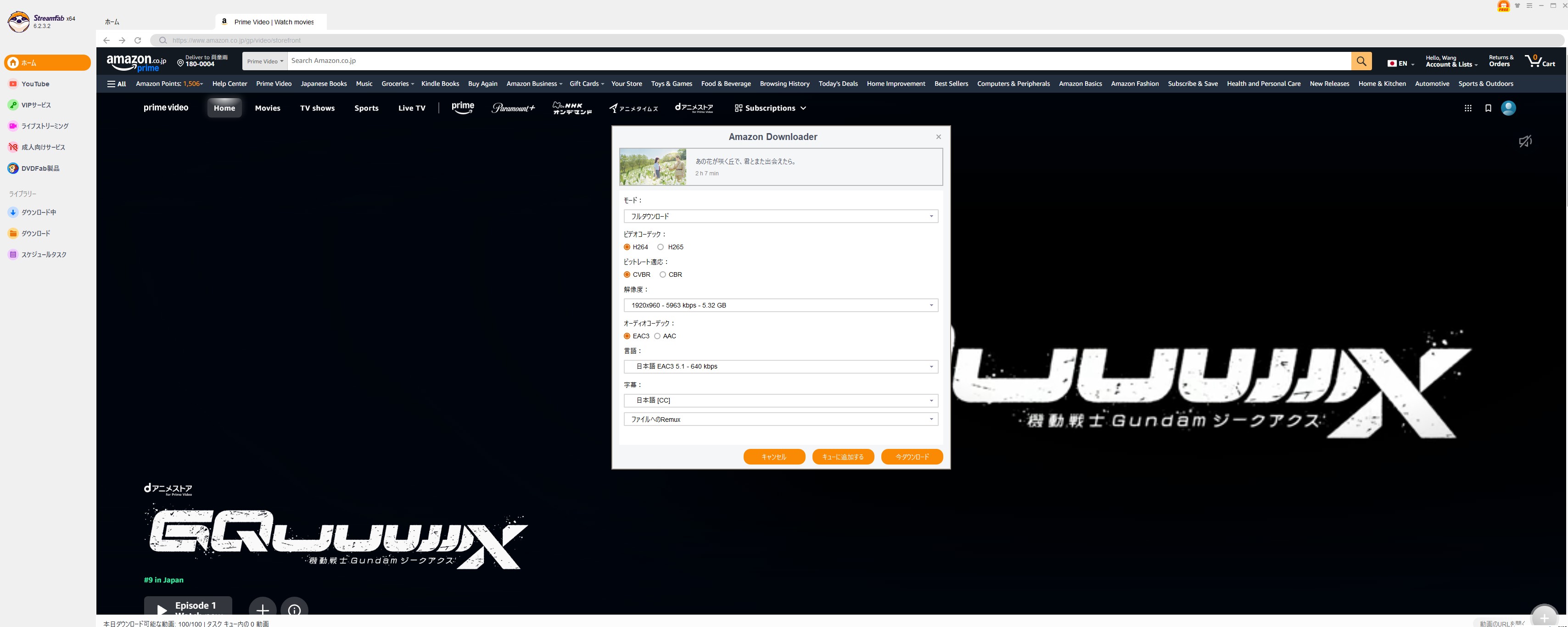Click the free gift icon in title bar

point(1503,6)
